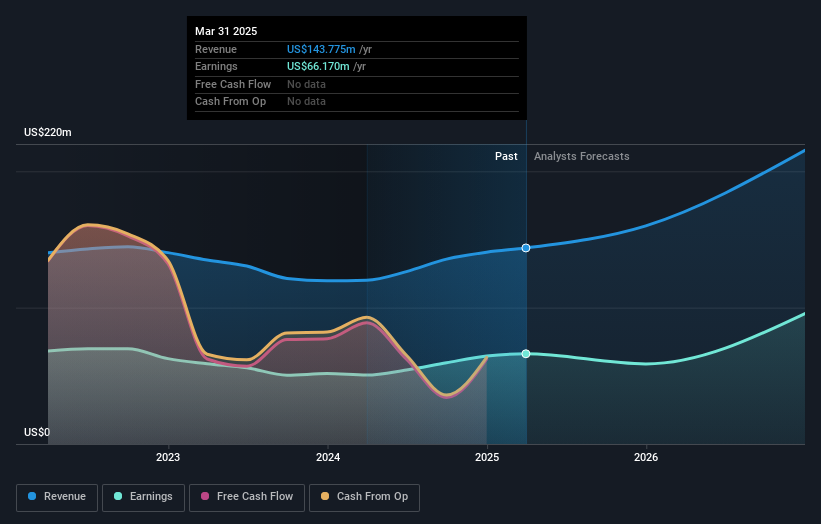Click Cash From Op row in tooltip
The height and width of the screenshot is (524, 821).
(x=357, y=102)
